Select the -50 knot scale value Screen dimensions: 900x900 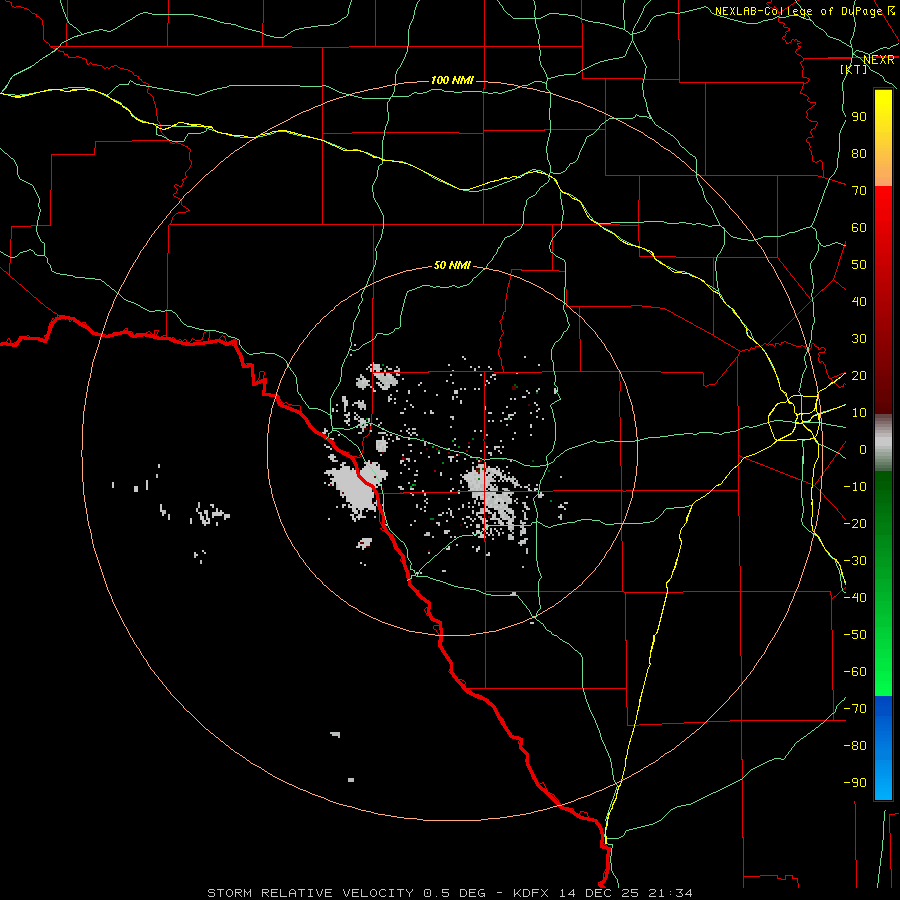(855, 635)
